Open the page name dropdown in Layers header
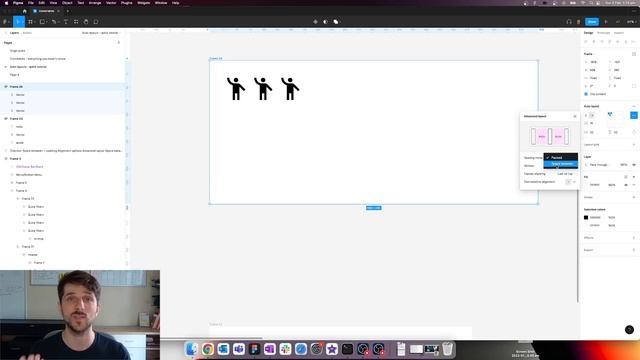Image resolution: width=640 pixels, height=360 pixels. [101, 33]
